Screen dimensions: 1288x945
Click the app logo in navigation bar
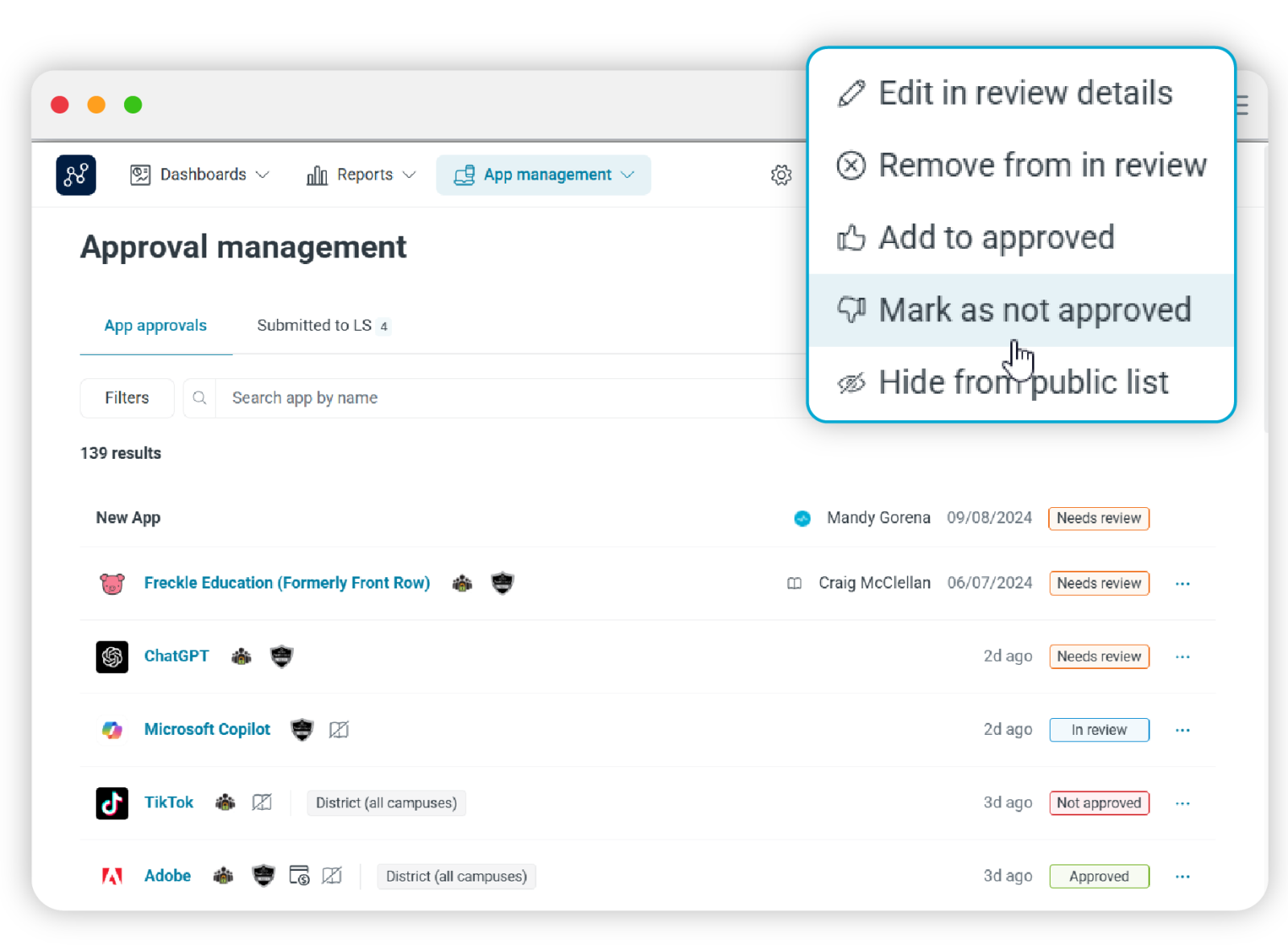coord(76,175)
